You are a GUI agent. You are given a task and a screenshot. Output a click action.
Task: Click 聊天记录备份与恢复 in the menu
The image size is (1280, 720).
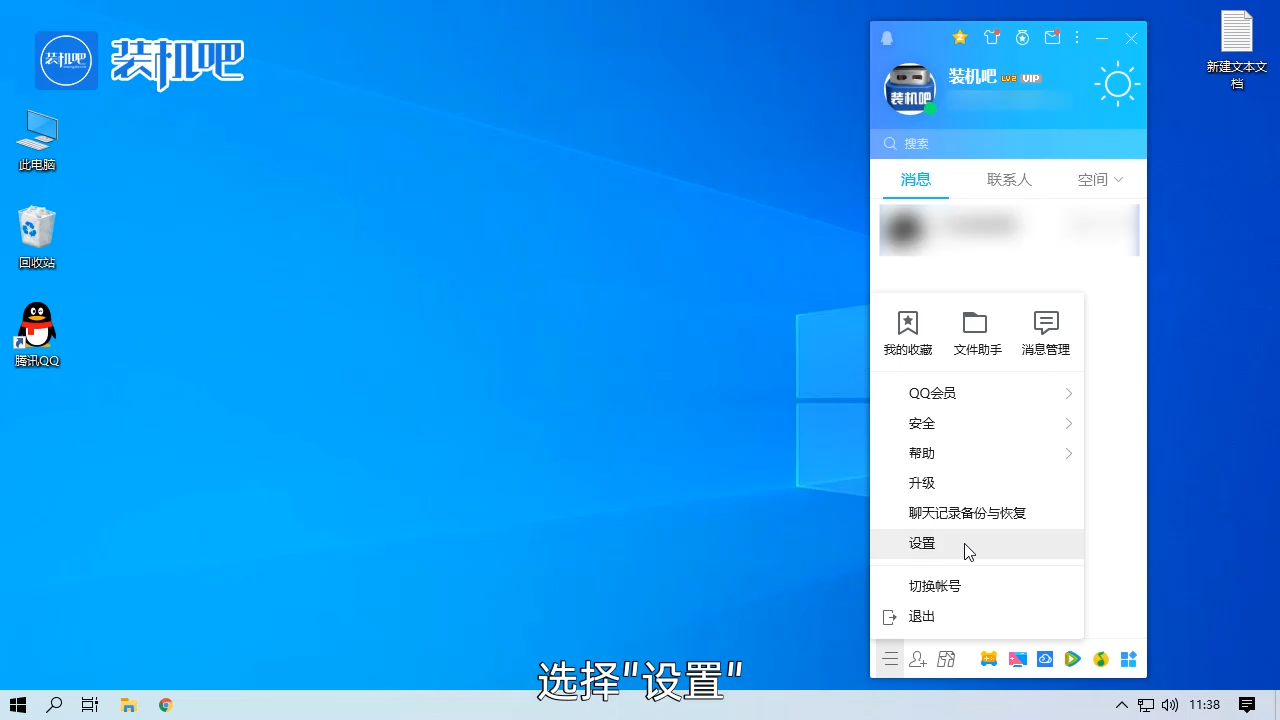click(x=967, y=512)
